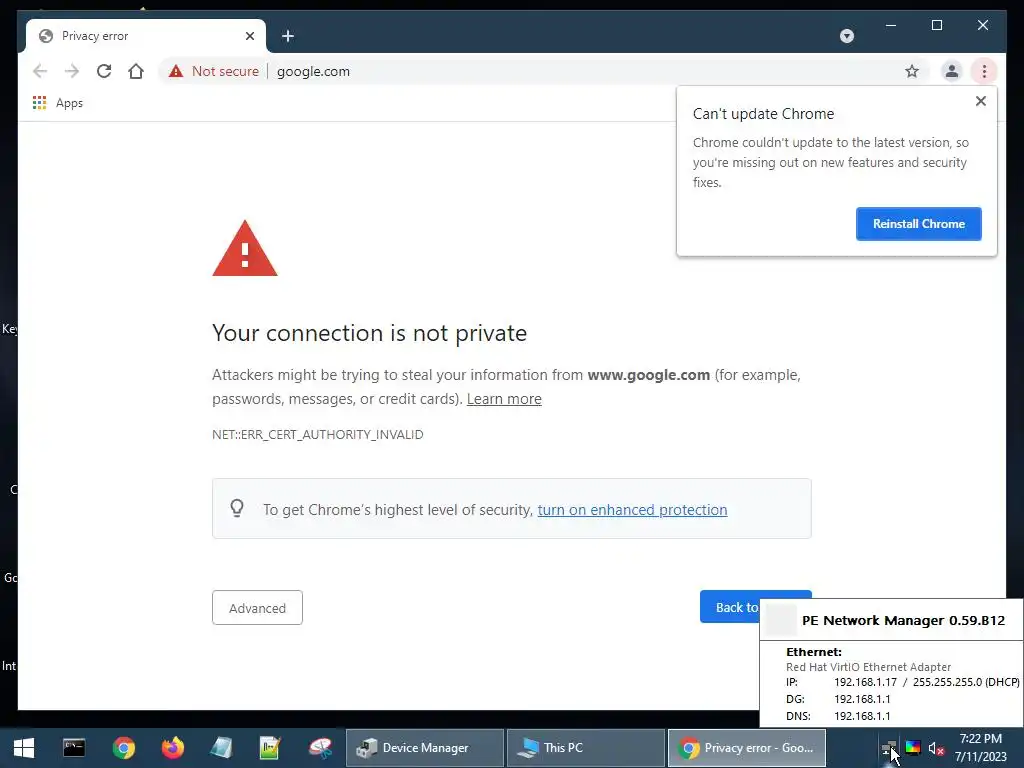This screenshot has width=1024, height=768.
Task: Open the Apps shortcut in bookmarks bar
Action: [x=58, y=103]
